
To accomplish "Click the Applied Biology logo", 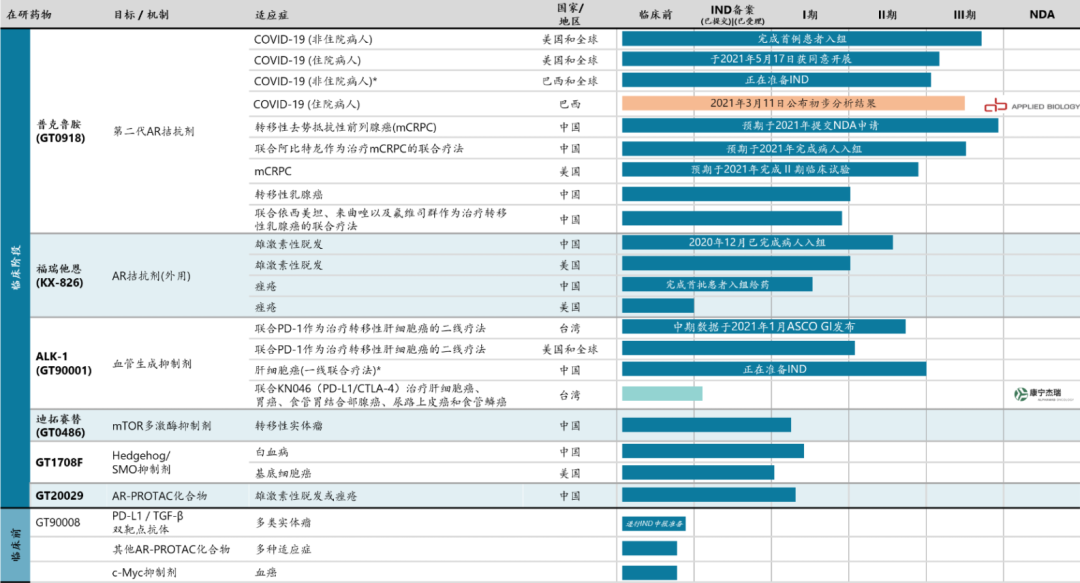I will [x=1032, y=105].
